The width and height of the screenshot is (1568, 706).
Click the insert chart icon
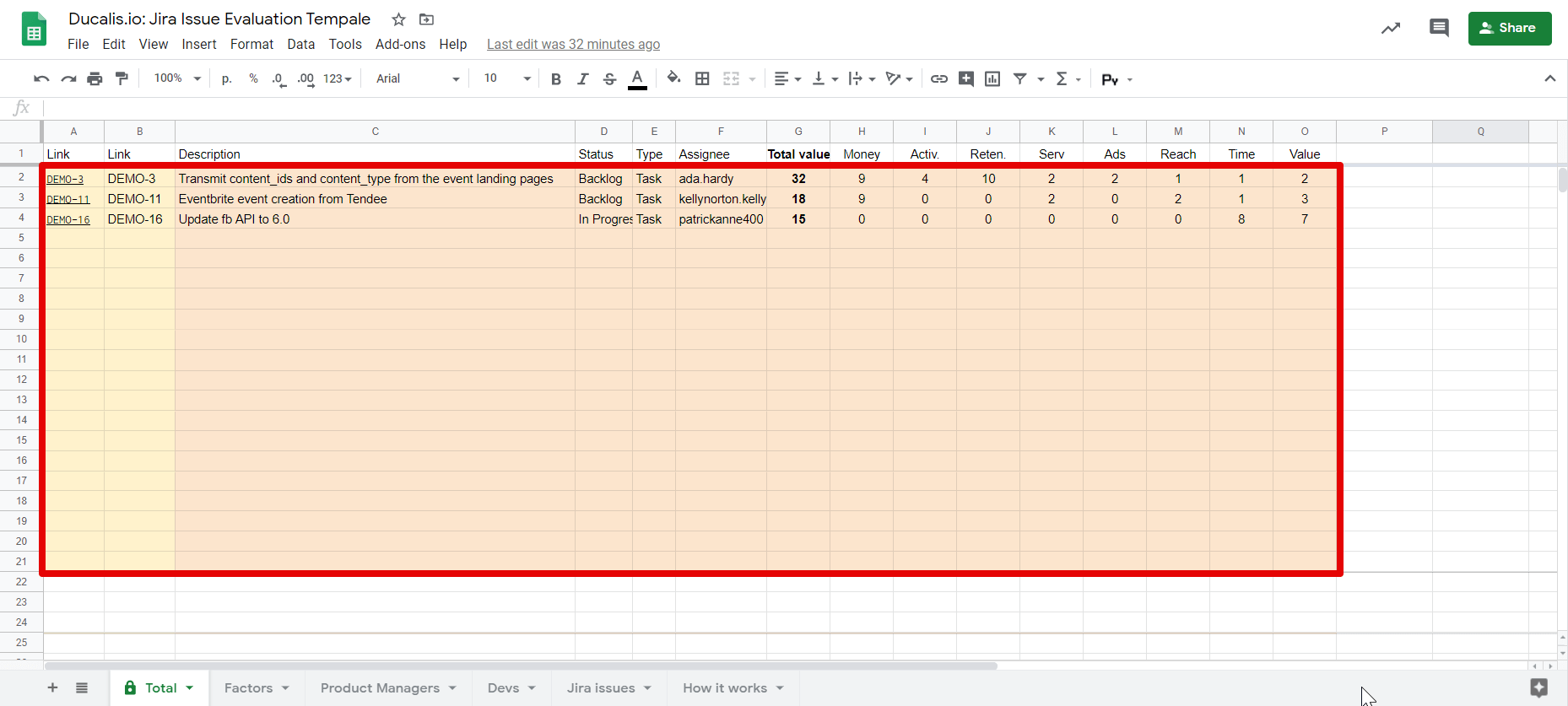[x=992, y=78]
